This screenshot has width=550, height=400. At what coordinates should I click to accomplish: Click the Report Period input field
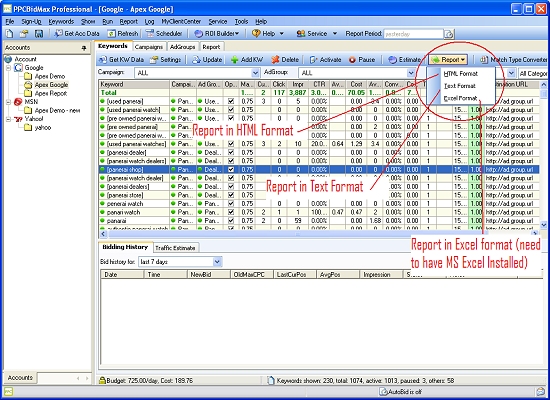tap(414, 34)
